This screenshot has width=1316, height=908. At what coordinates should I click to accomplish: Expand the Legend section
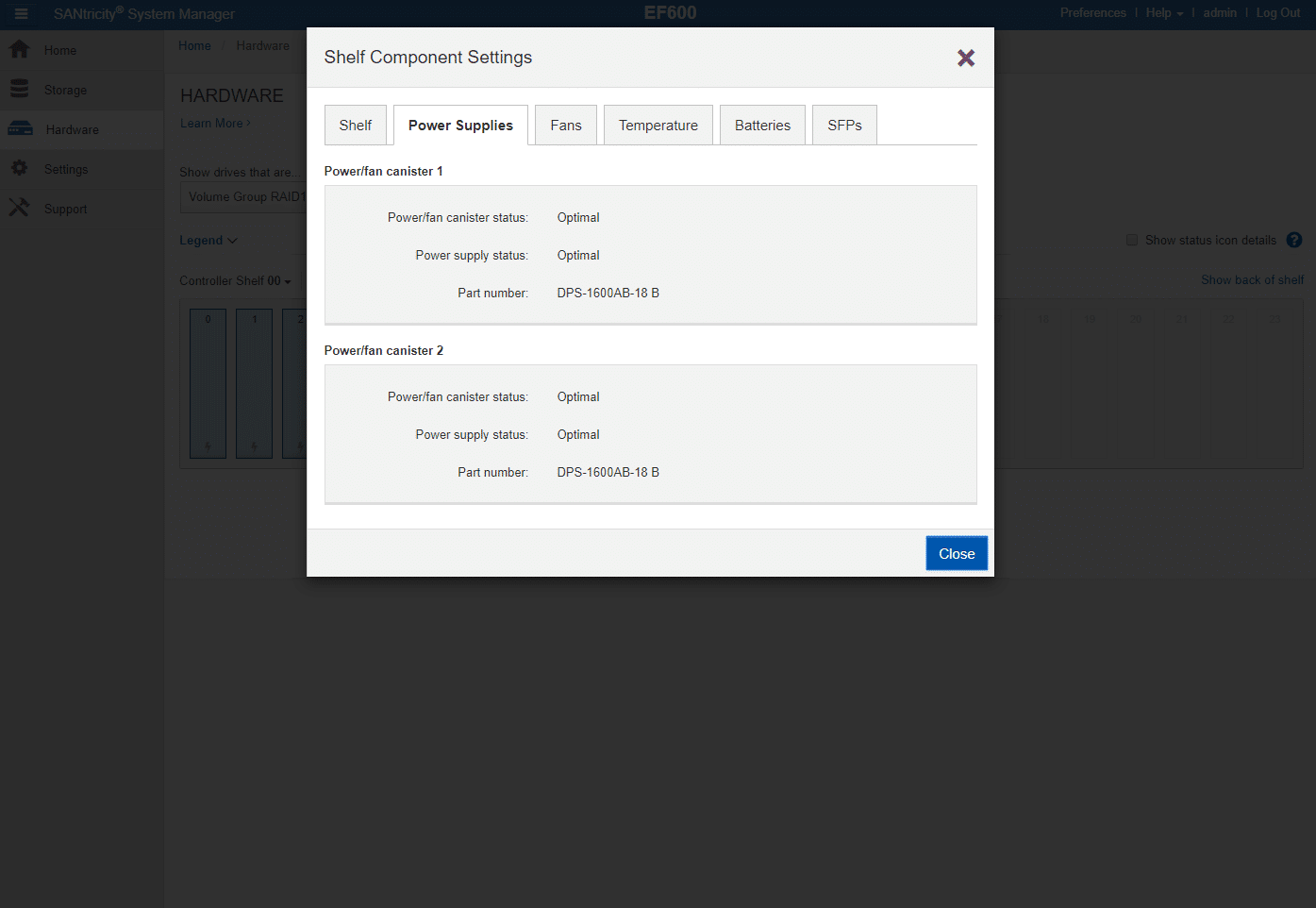coord(208,241)
